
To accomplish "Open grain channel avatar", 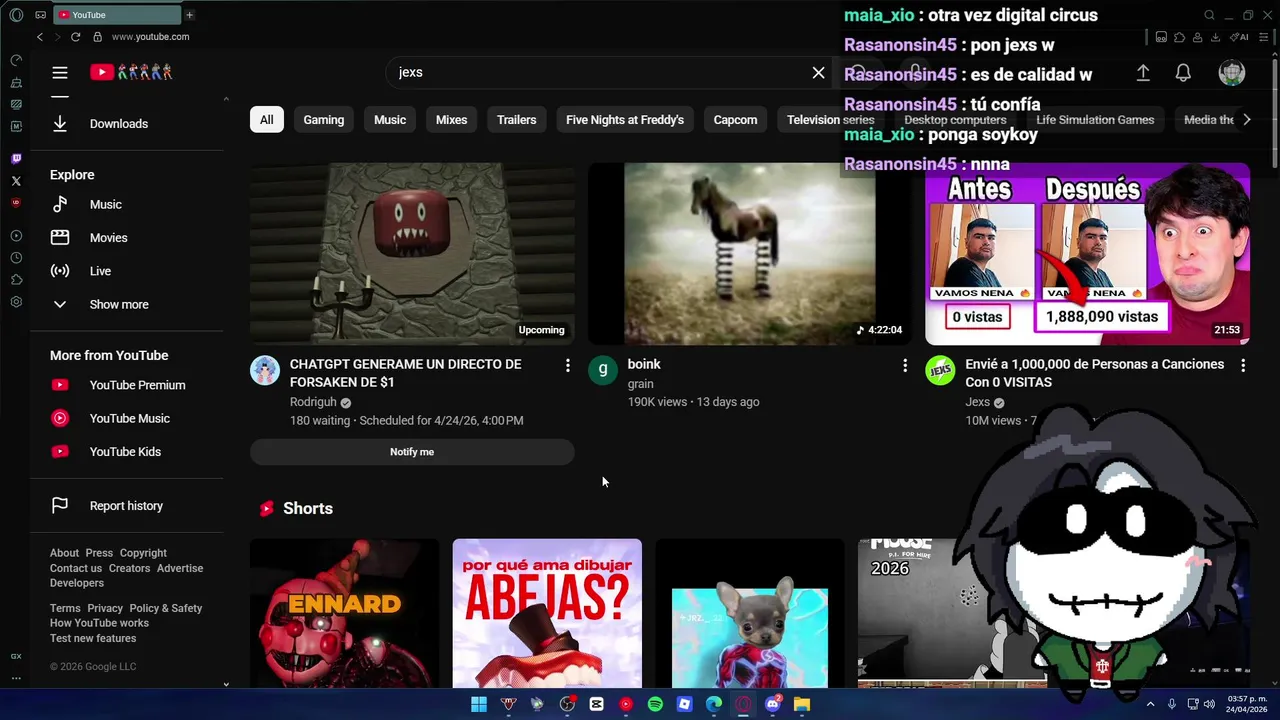I will [x=603, y=370].
